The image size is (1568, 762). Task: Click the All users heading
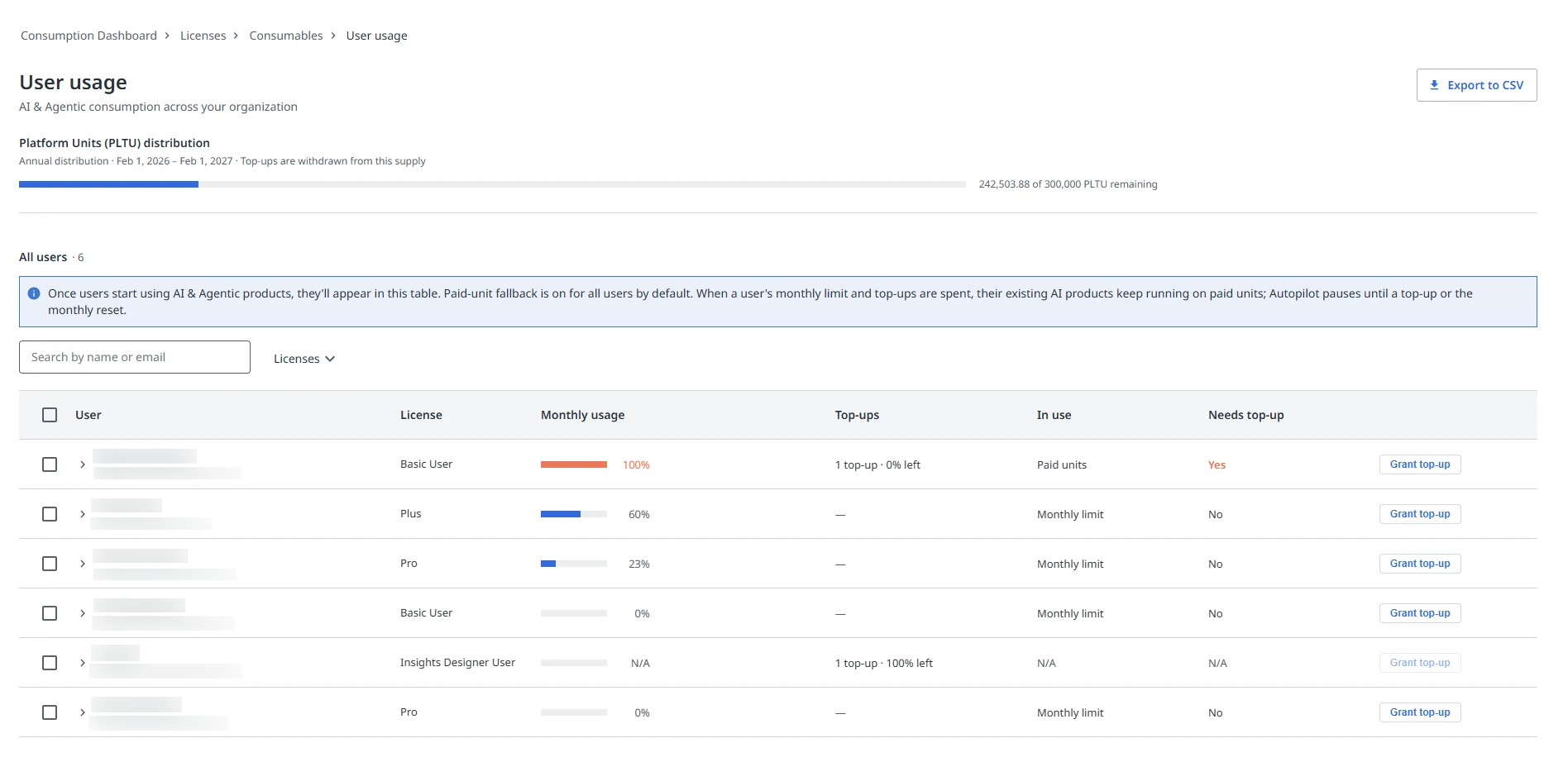(43, 257)
